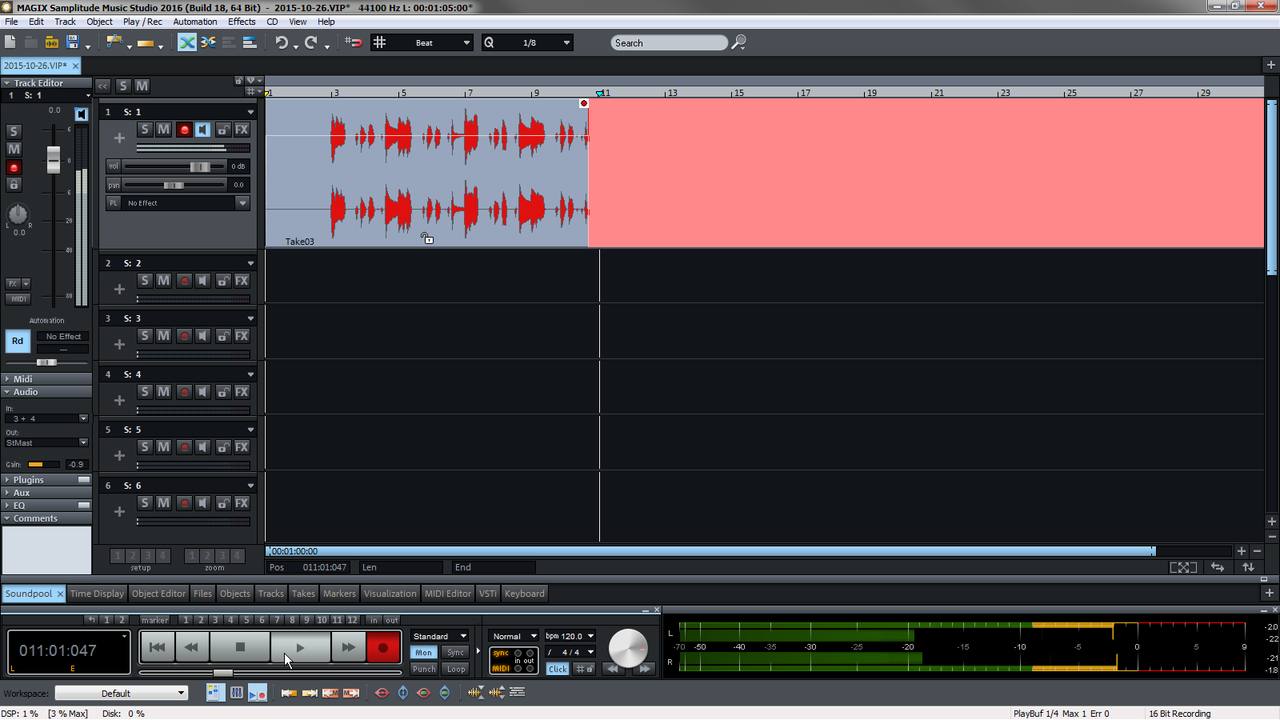This screenshot has height=720, width=1280.
Task: Click the search magnifier icon
Action: (x=739, y=43)
